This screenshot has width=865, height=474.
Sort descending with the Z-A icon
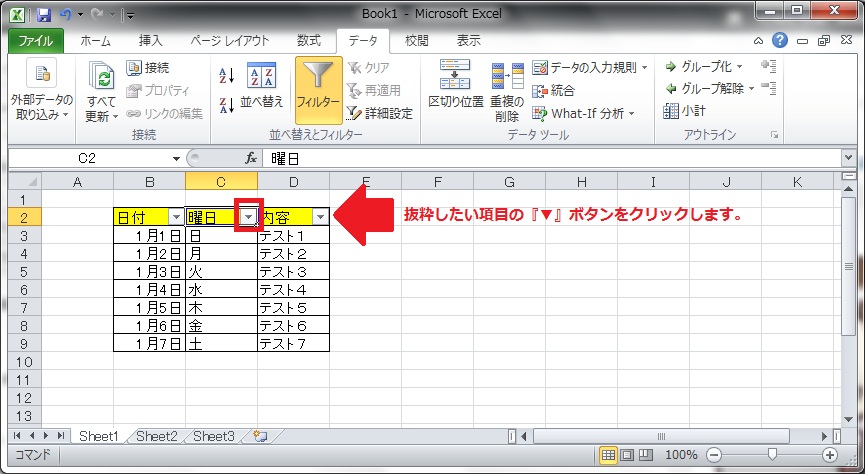coord(227,105)
